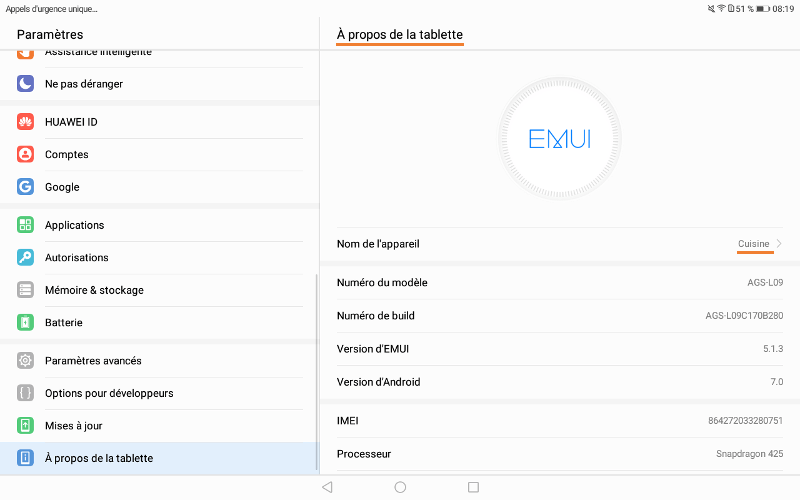The image size is (800, 500).
Task: Tap the IMEI row label
Action: click(347, 421)
